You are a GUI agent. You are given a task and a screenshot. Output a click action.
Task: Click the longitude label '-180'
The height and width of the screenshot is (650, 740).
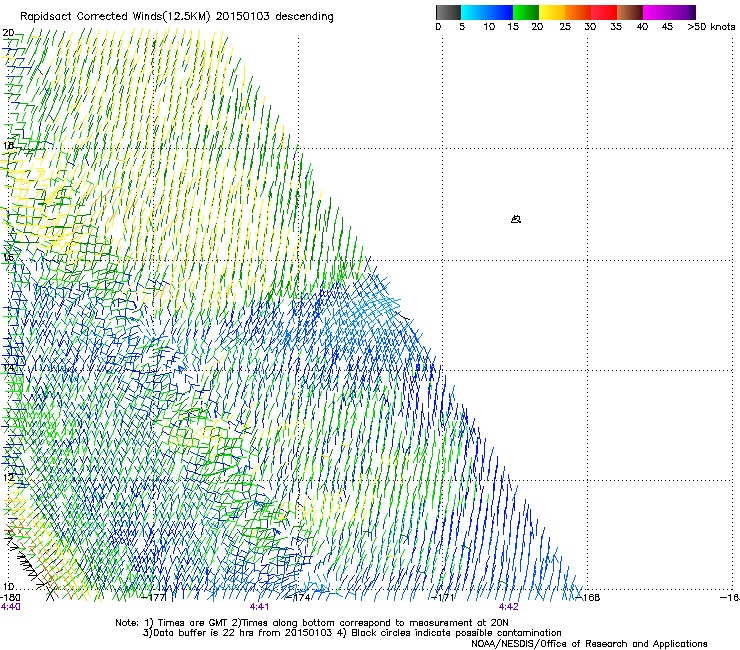click(10, 597)
